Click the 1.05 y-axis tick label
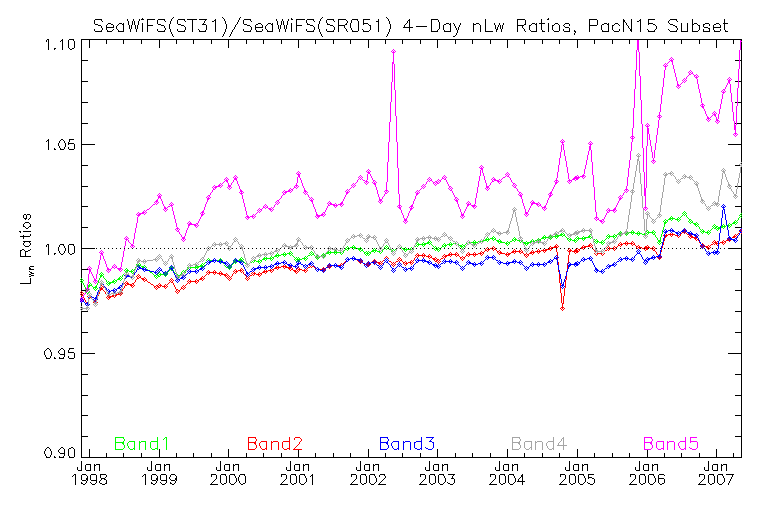The image size is (768, 512). coord(60,145)
